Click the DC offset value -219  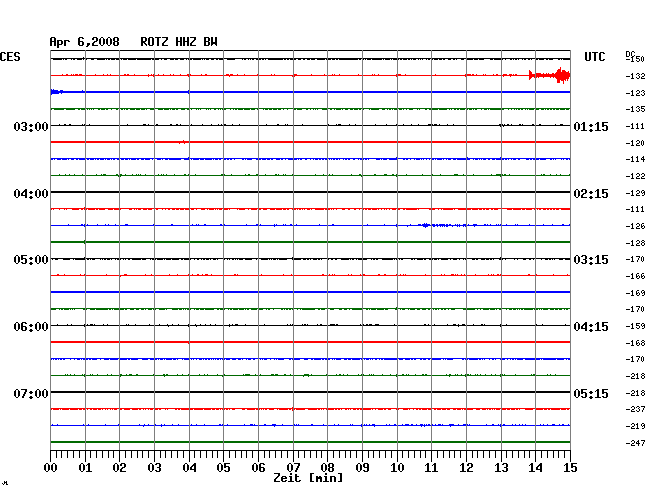[635, 426]
